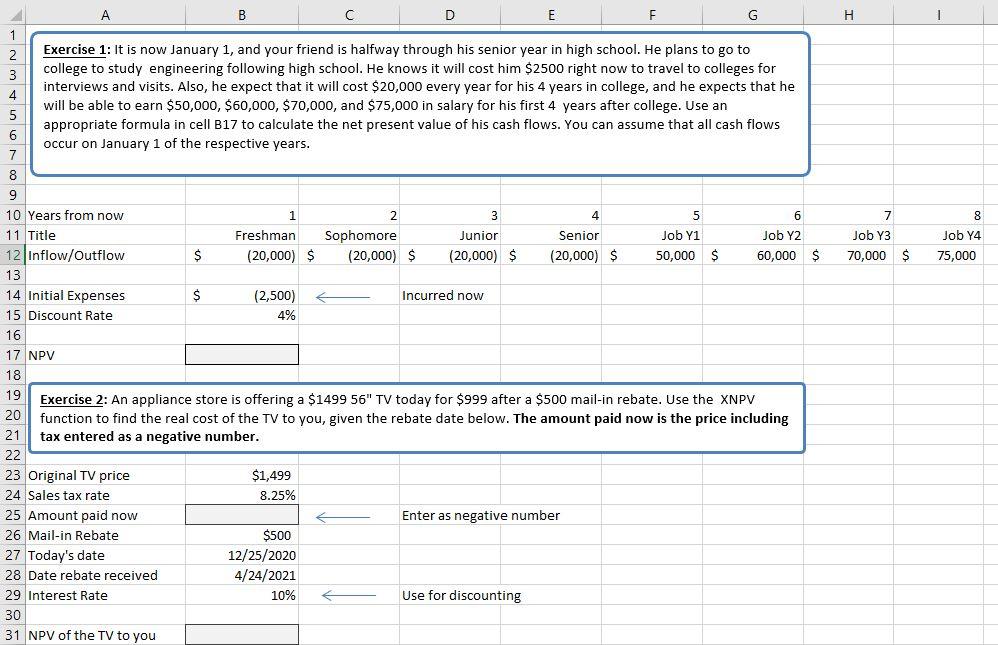Click the $1,499 Original TV price cell
This screenshot has height=645, width=998.
click(241, 475)
